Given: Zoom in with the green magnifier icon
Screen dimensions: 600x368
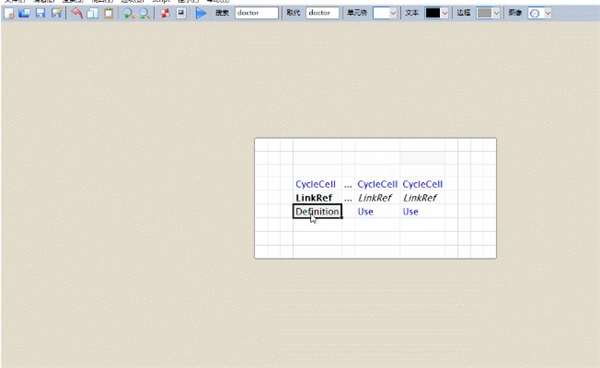Looking at the screenshot, I should [129, 13].
